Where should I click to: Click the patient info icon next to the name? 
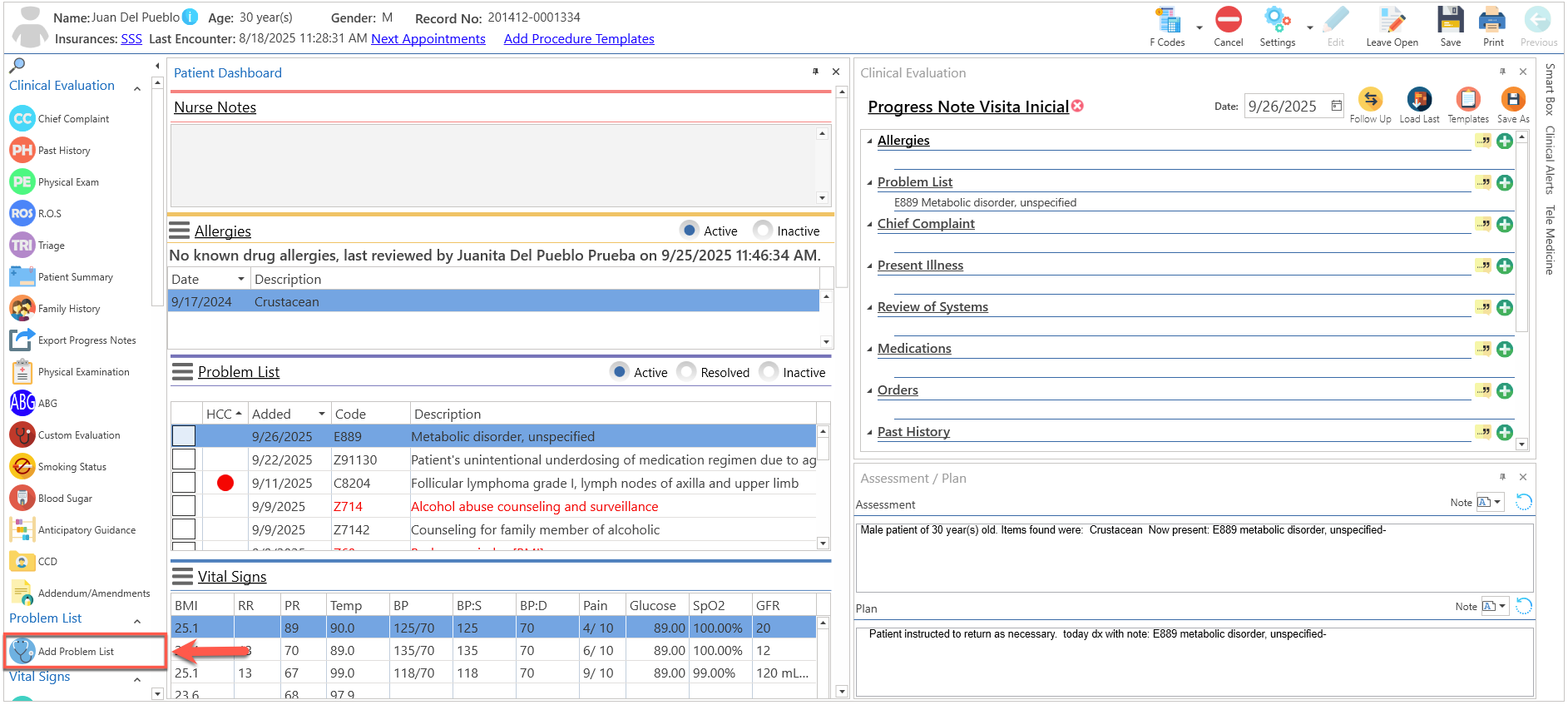coord(190,17)
